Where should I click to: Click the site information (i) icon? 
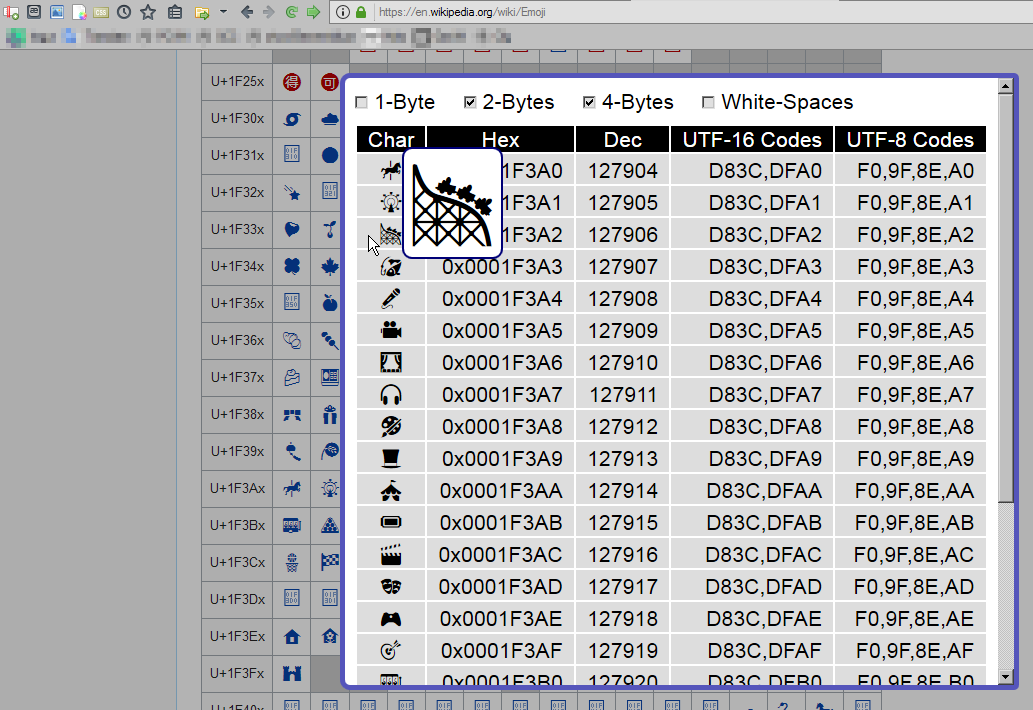click(x=343, y=12)
